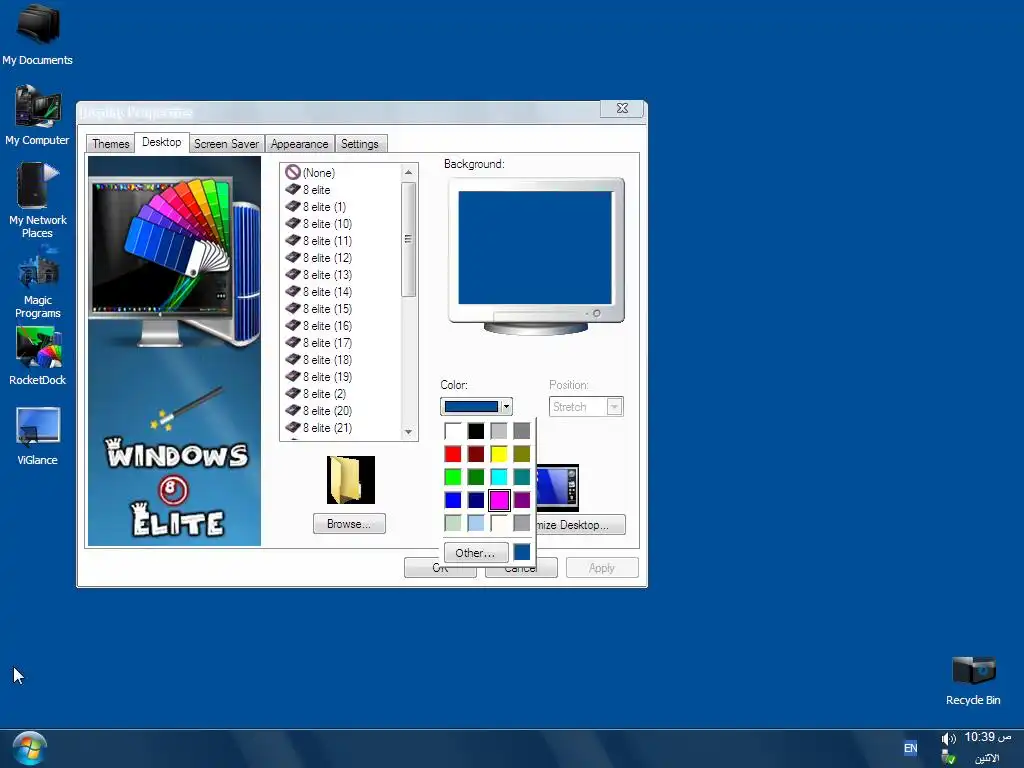This screenshot has width=1024, height=768.
Task: Click the folder icon above Browse
Action: (351, 480)
